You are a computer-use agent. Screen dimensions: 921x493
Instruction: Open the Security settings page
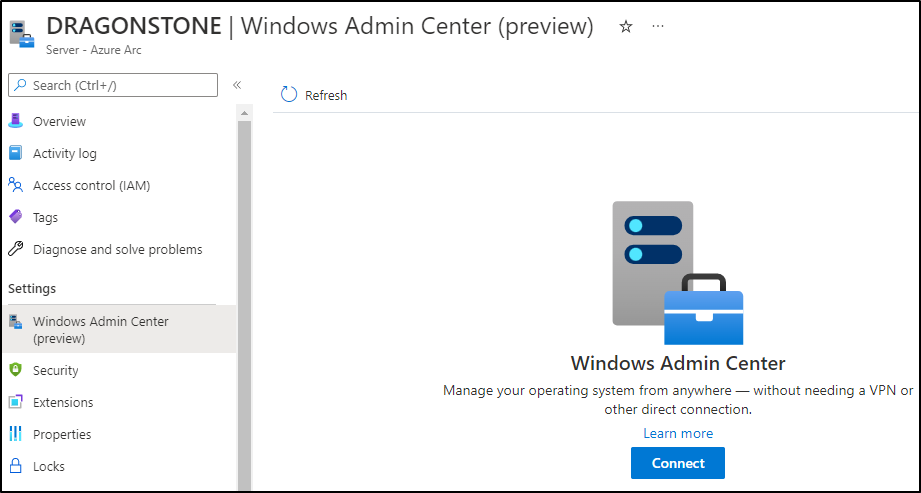(x=56, y=371)
